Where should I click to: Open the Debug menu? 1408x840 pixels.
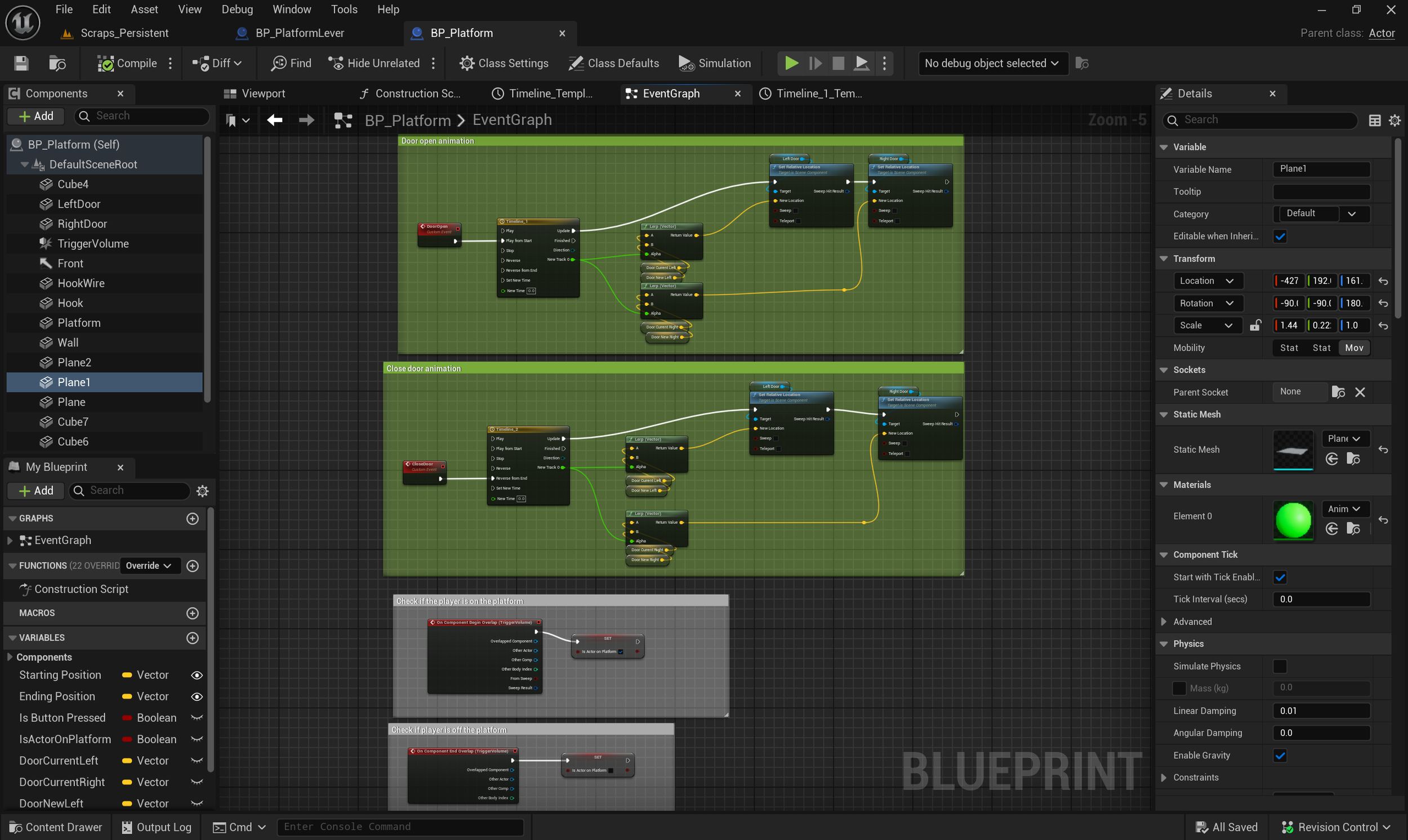(237, 10)
